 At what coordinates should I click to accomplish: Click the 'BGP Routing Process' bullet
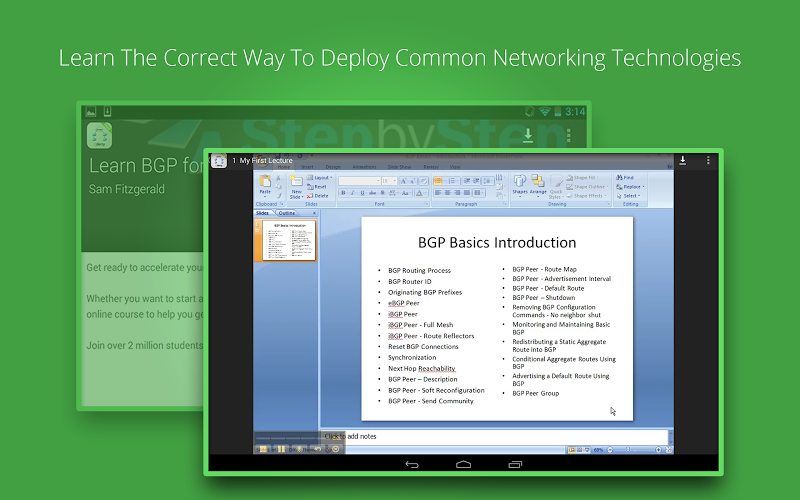(x=419, y=270)
